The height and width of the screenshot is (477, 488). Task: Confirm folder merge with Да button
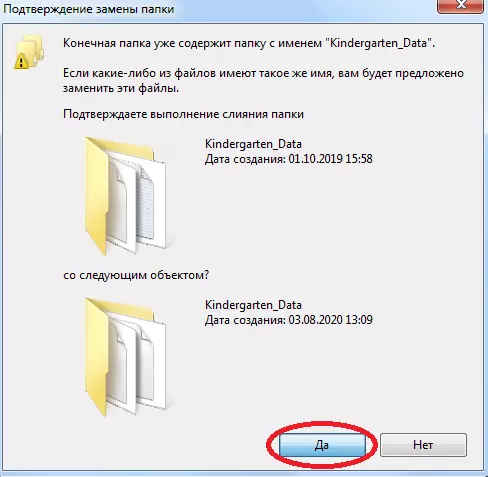(322, 445)
